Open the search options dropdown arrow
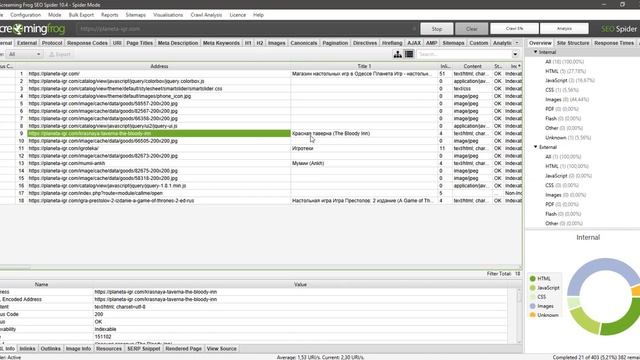Image resolution: width=640 pixels, height=360 pixels. point(516,54)
